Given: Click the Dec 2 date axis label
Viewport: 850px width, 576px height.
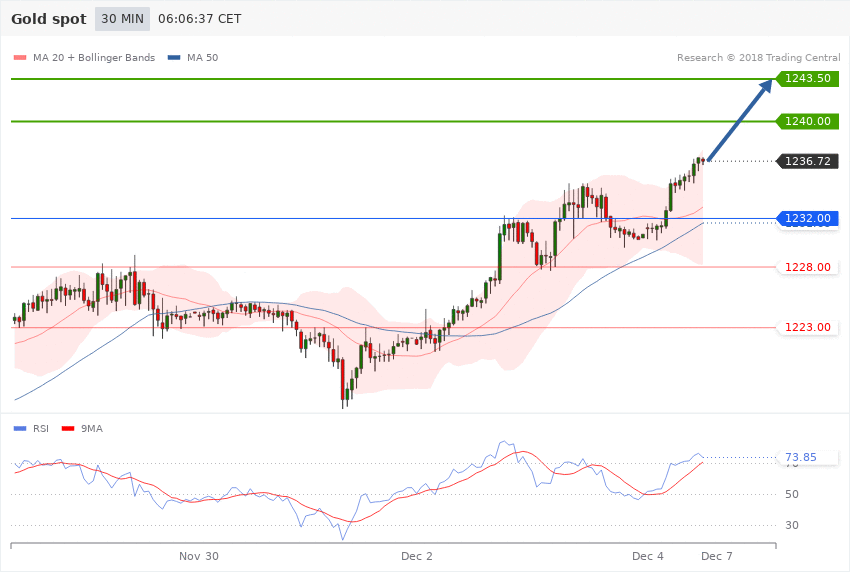Looking at the screenshot, I should click(x=416, y=556).
